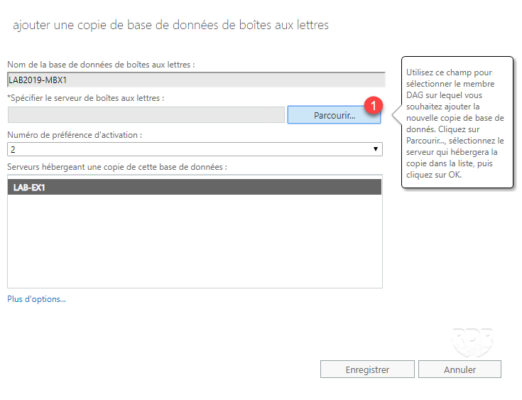
Task: Click 'Nom de la base de données' label
Action: coord(101,64)
